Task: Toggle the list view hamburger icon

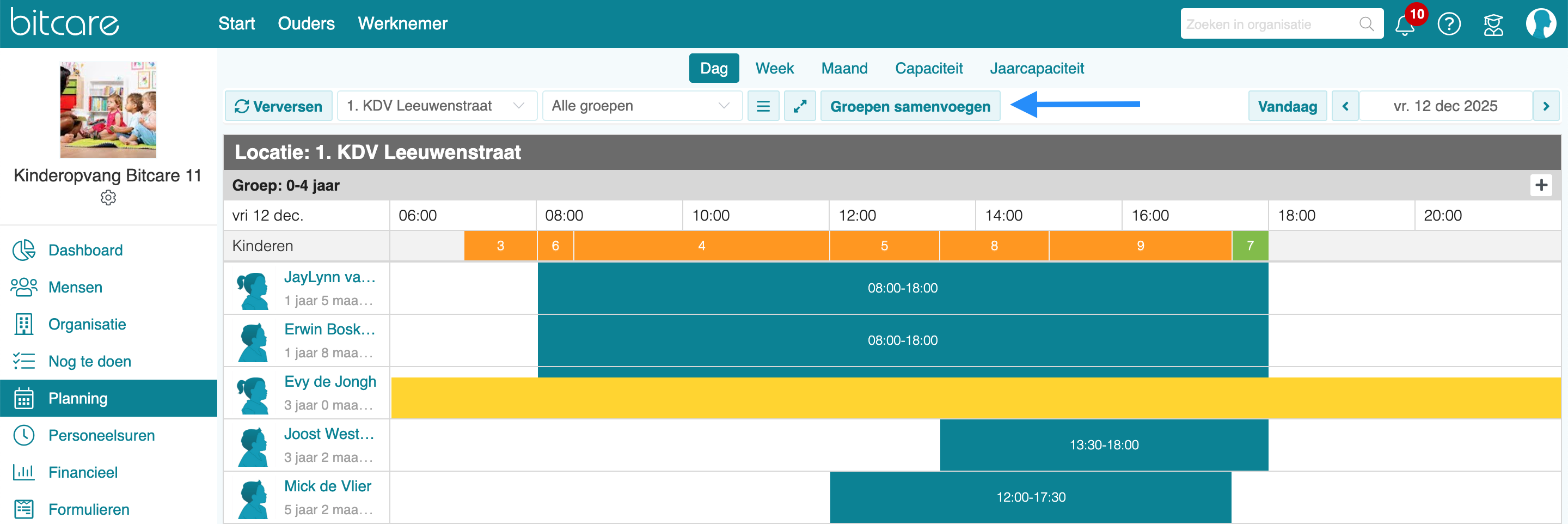Action: pos(763,106)
